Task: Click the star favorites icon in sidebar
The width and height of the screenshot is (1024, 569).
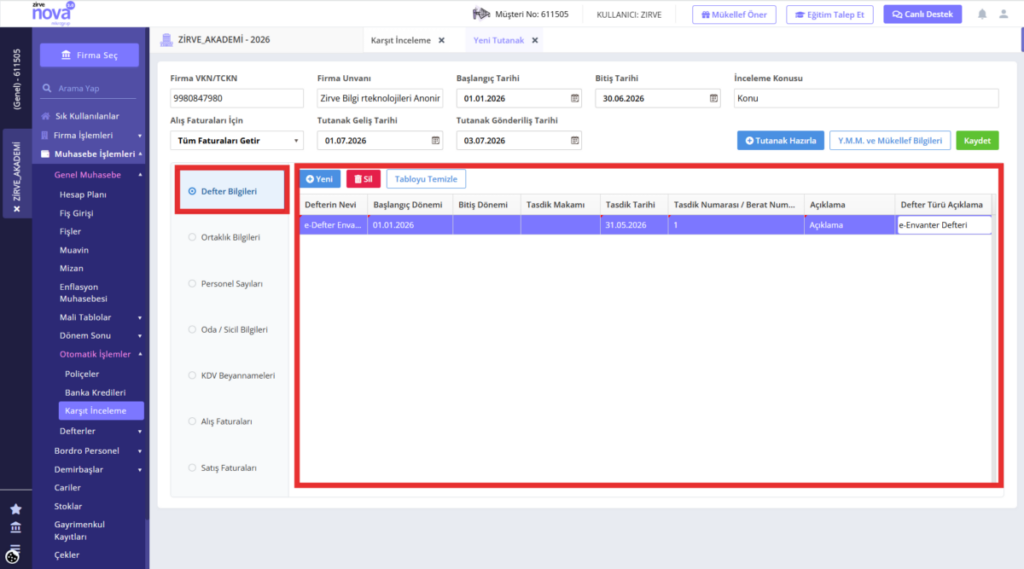Action: click(16, 509)
